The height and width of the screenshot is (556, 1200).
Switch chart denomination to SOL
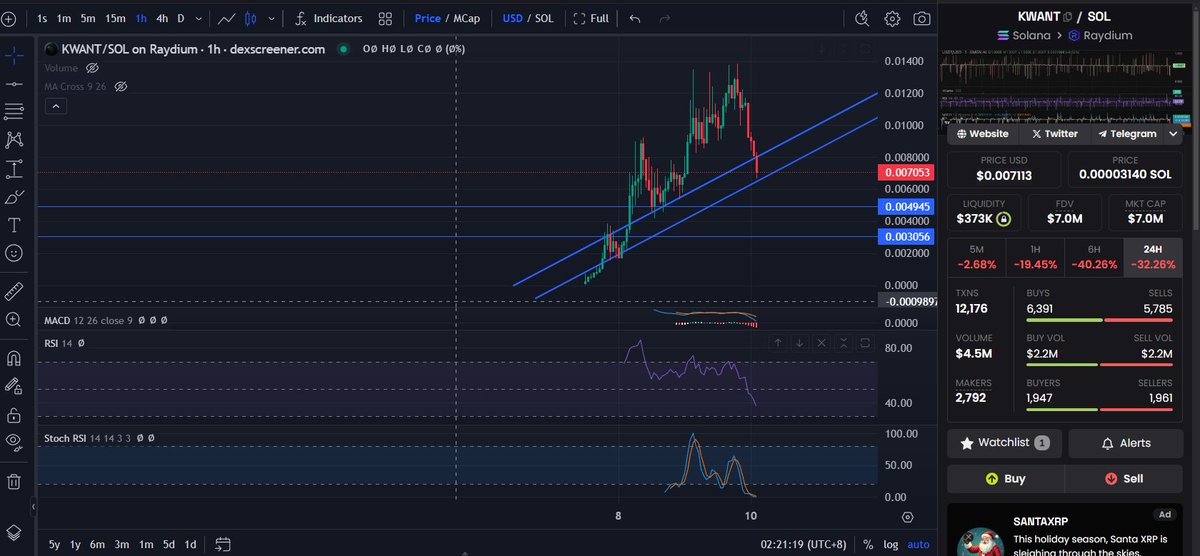[x=546, y=18]
